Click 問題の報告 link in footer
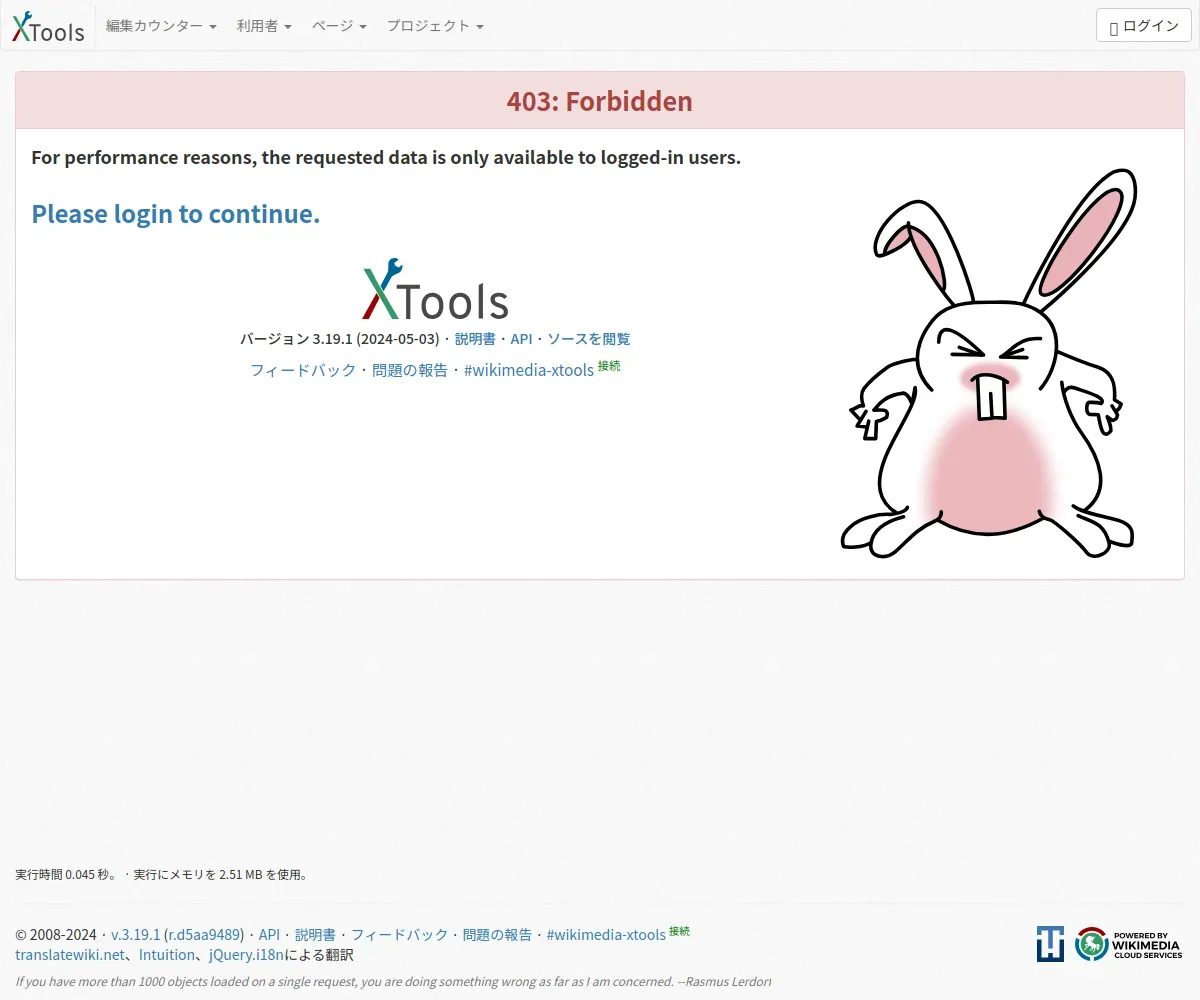This screenshot has width=1200, height=1000. [x=497, y=934]
